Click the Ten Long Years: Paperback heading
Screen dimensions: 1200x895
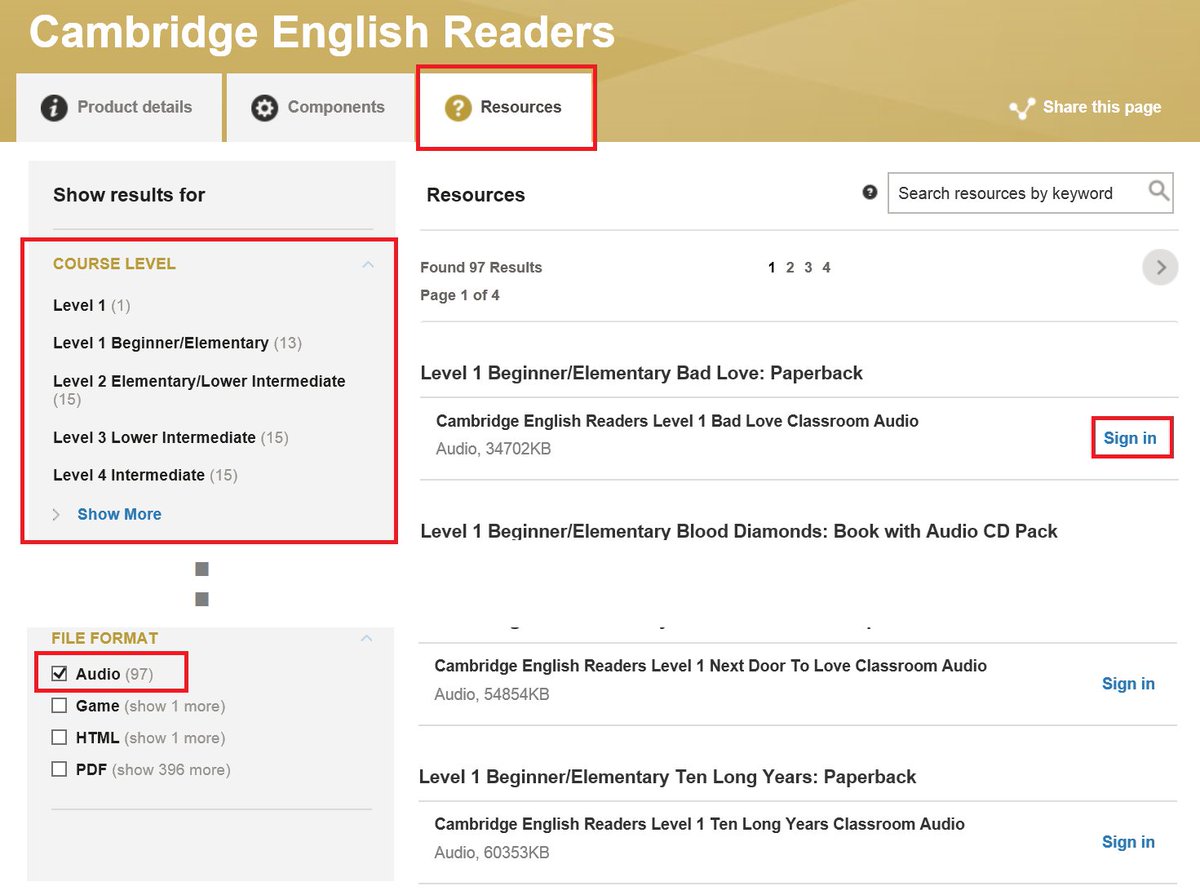point(668,777)
